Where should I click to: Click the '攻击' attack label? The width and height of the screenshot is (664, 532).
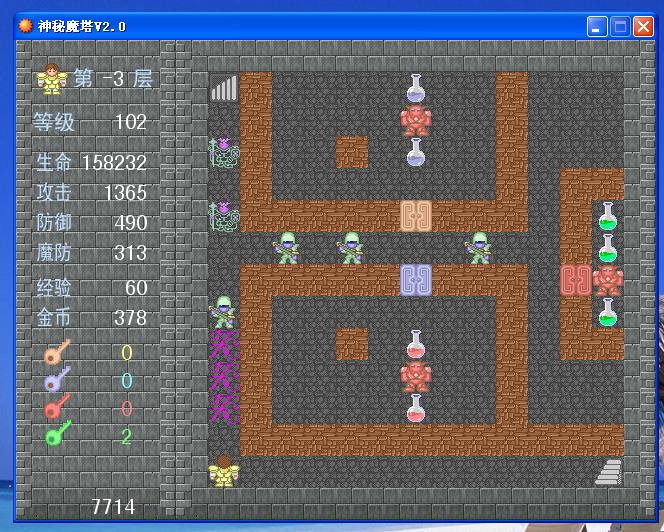[54, 193]
